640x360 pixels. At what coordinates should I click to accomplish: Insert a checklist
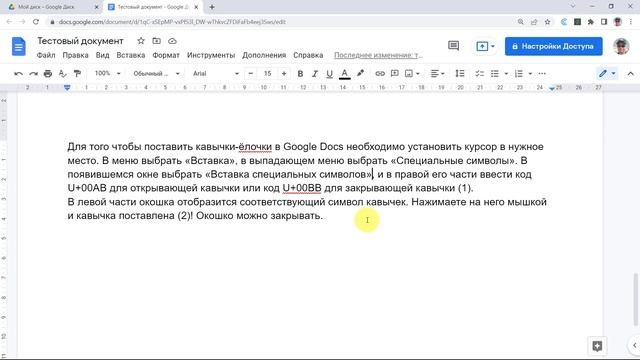pos(480,73)
